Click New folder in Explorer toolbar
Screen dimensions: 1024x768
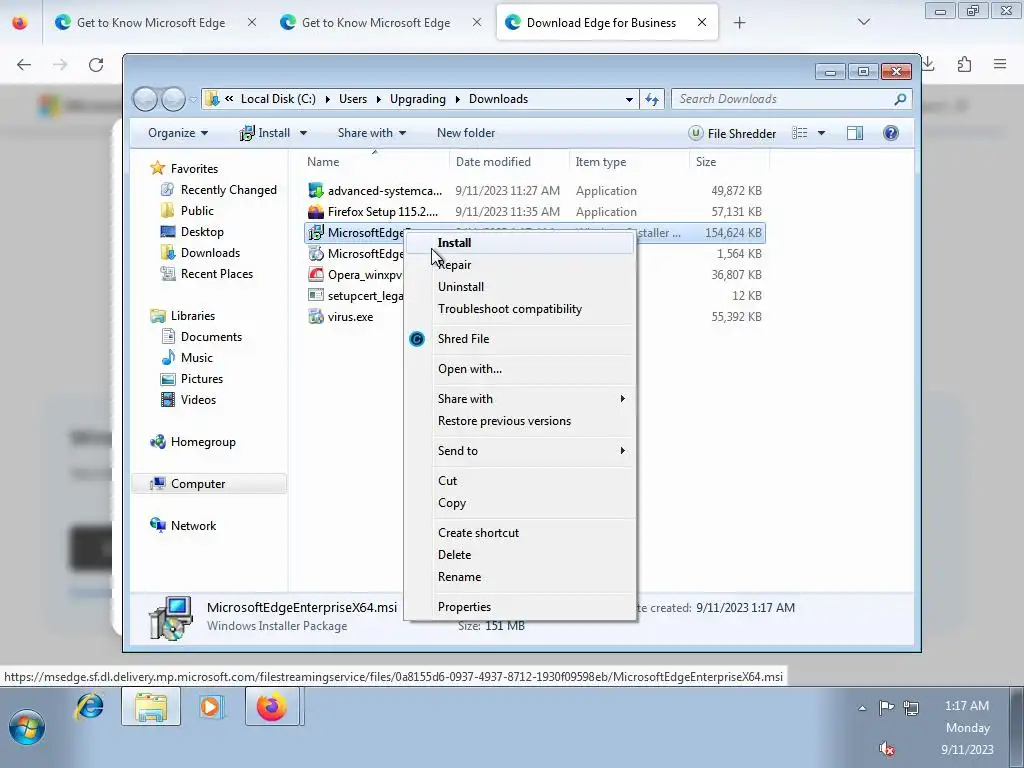coord(466,133)
